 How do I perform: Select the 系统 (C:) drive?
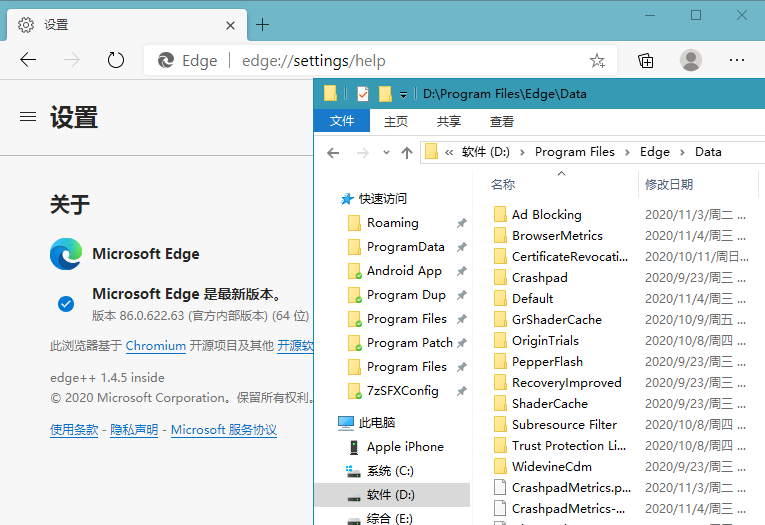tap(390, 471)
